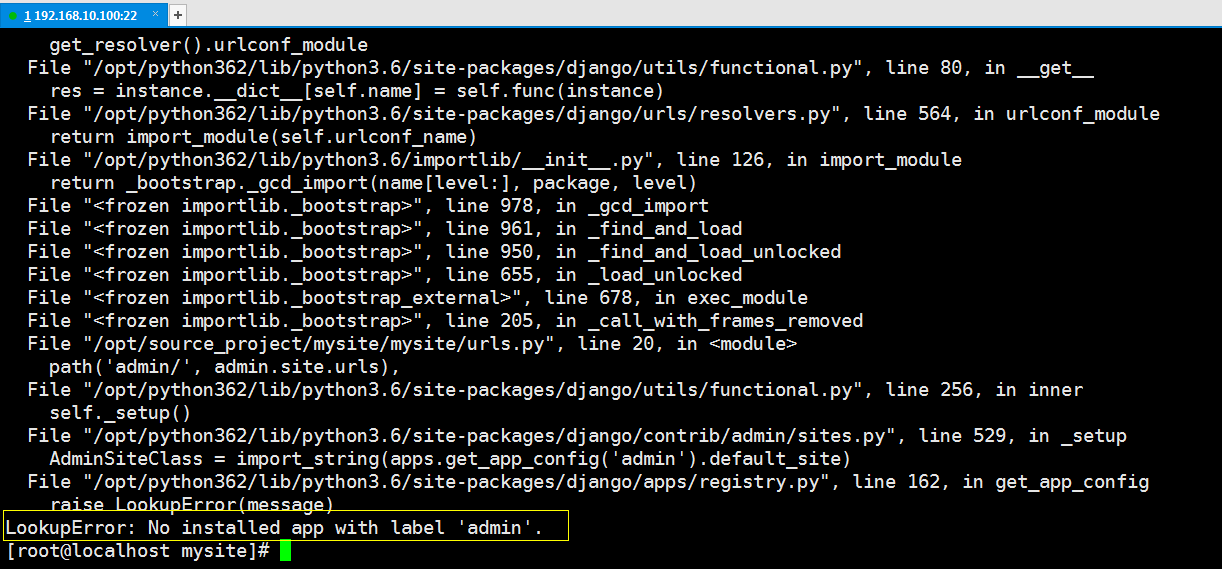This screenshot has height=569, width=1222.
Task: Click the 'raise LookupError(message)' line
Action: point(191,505)
